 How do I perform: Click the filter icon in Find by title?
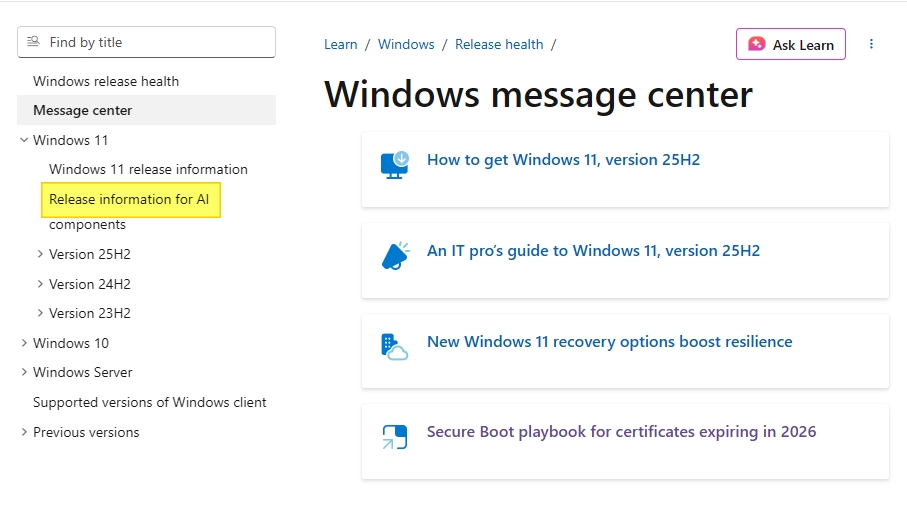33,42
